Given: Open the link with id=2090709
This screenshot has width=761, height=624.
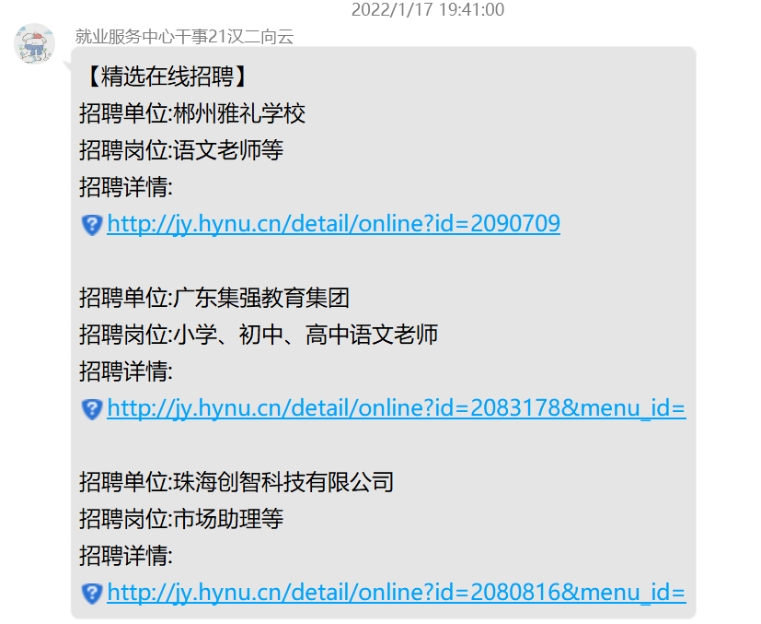Looking at the screenshot, I should pyautogui.click(x=333, y=224).
